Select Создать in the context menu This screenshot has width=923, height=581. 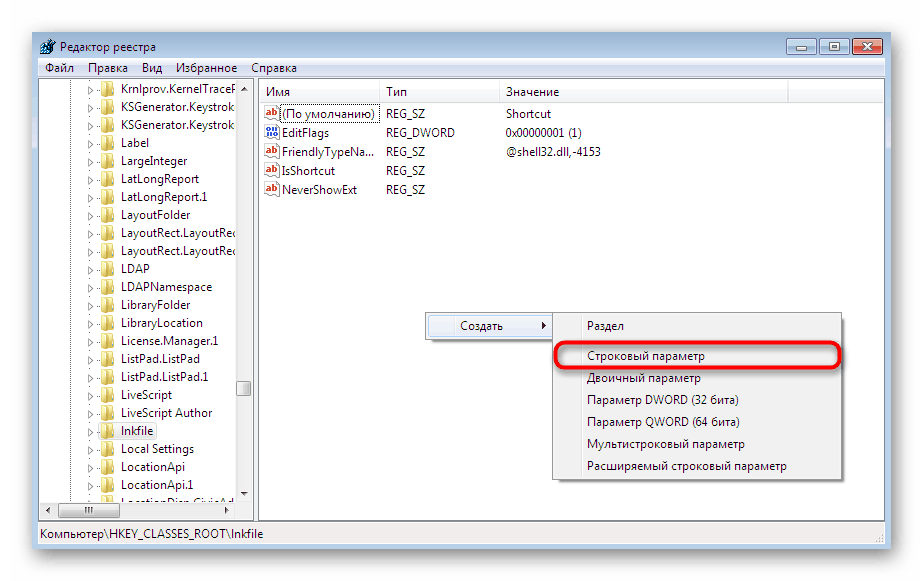pos(490,326)
